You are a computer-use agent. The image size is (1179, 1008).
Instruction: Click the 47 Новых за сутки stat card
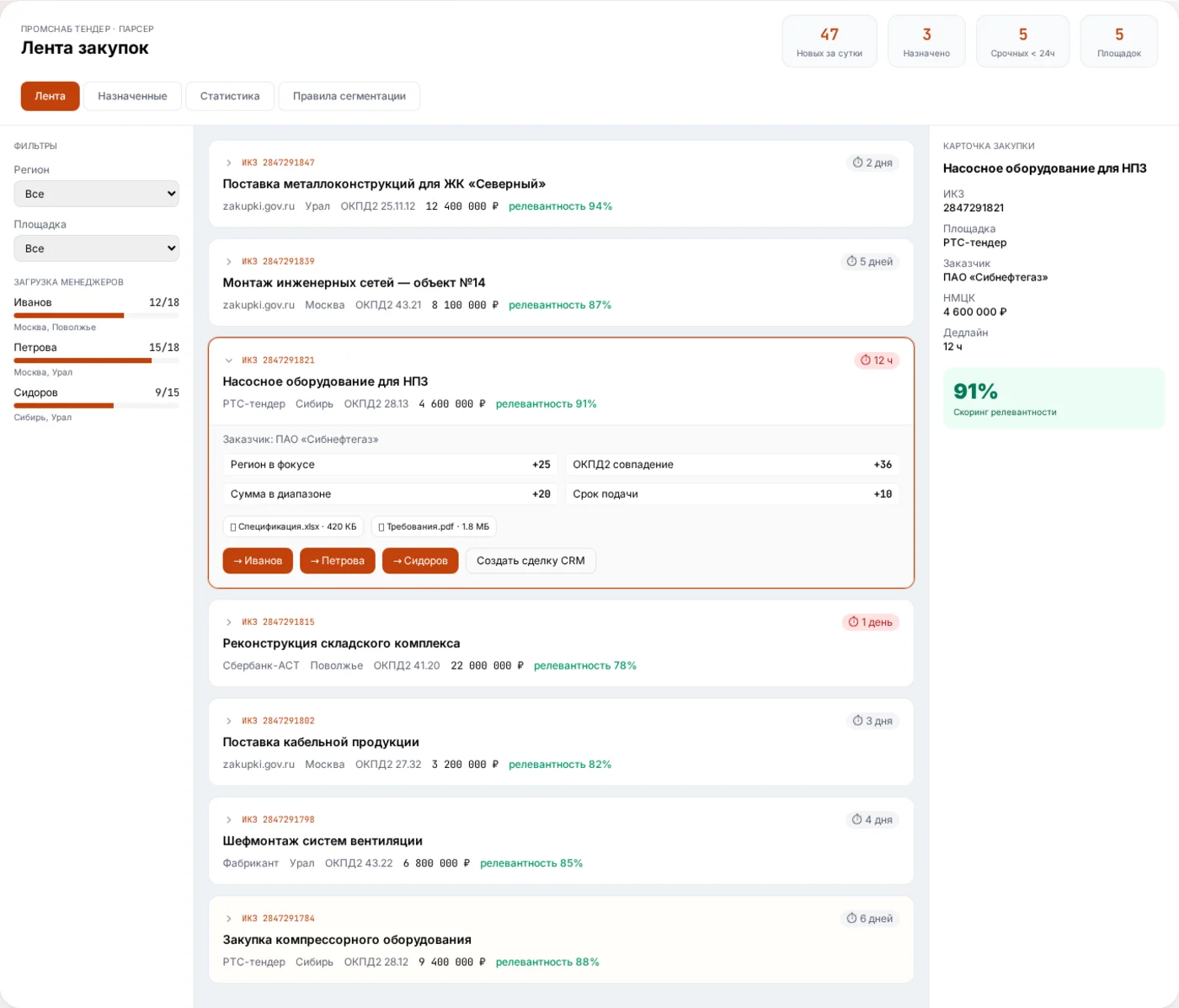pyautogui.click(x=830, y=41)
